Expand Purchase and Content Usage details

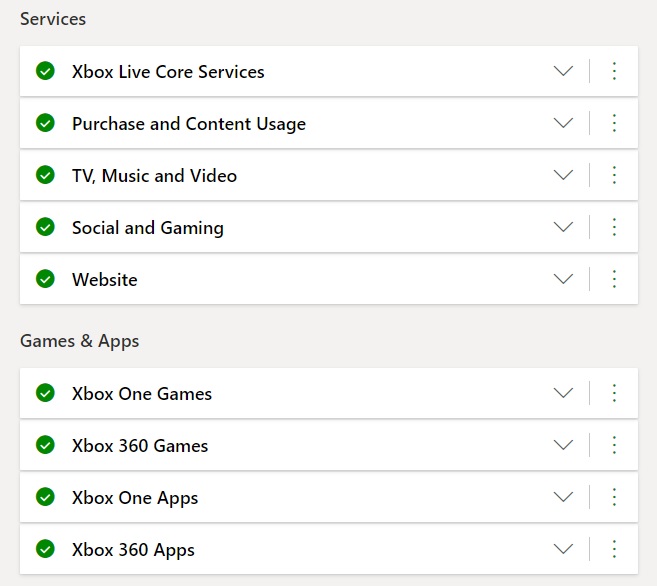click(x=563, y=123)
